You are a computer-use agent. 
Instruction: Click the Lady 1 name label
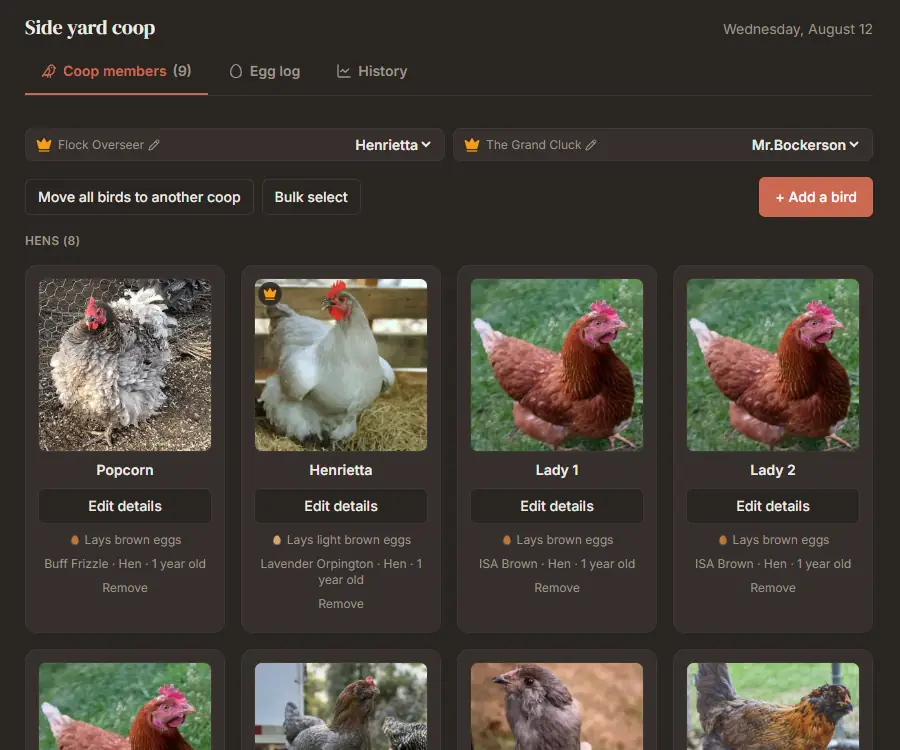click(557, 471)
